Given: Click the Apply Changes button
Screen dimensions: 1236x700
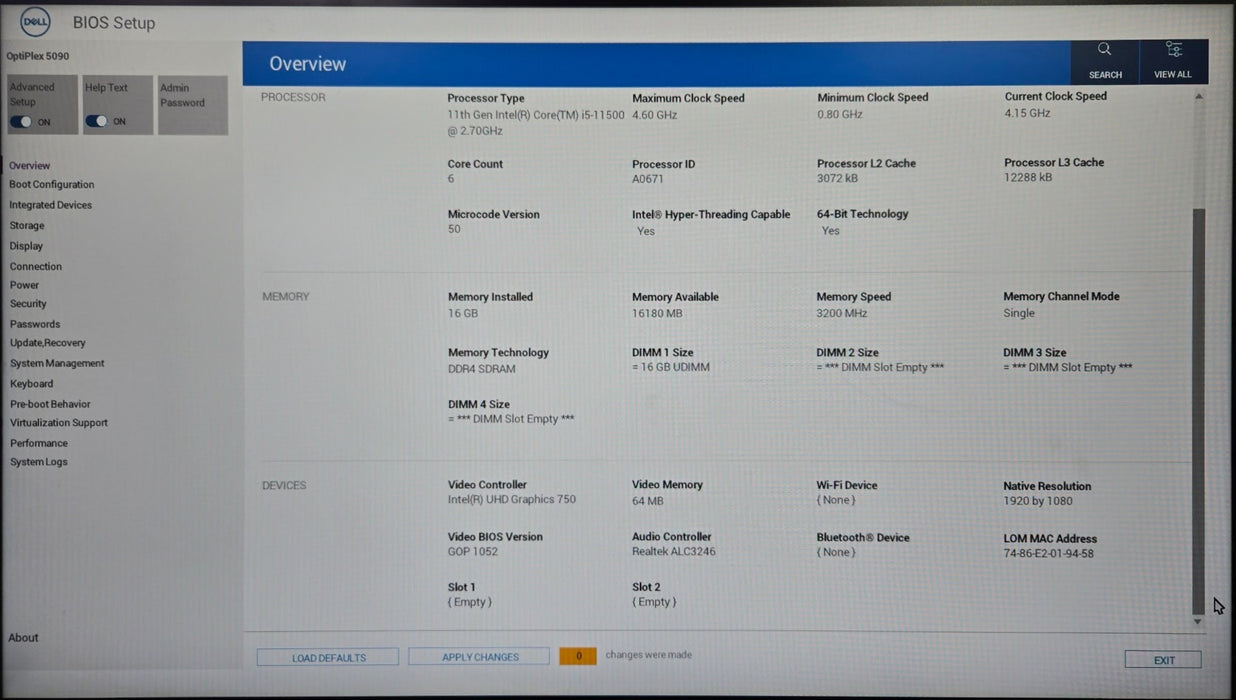Looking at the screenshot, I should (479, 656).
